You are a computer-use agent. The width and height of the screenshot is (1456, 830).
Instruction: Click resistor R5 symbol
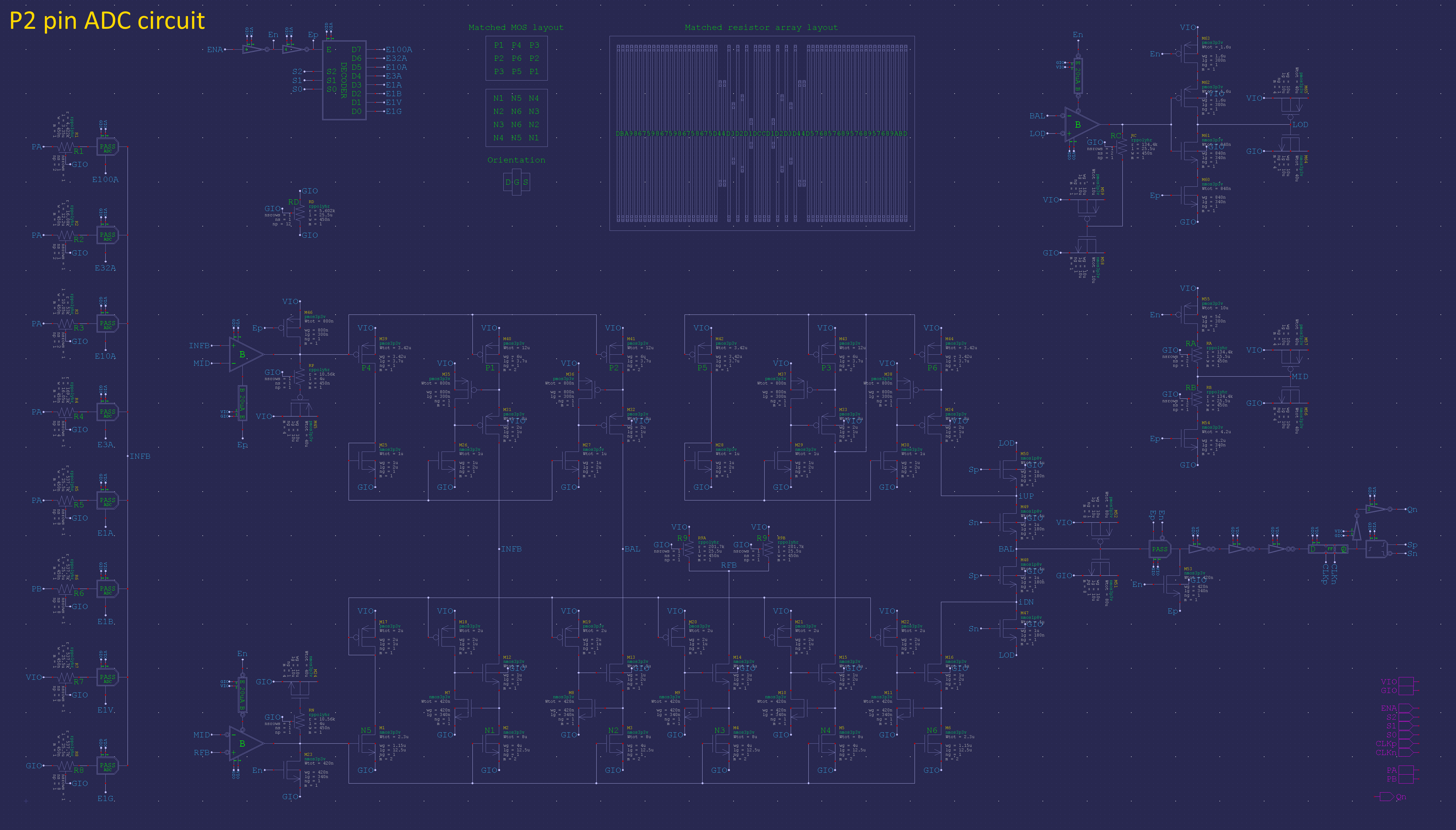(66, 500)
